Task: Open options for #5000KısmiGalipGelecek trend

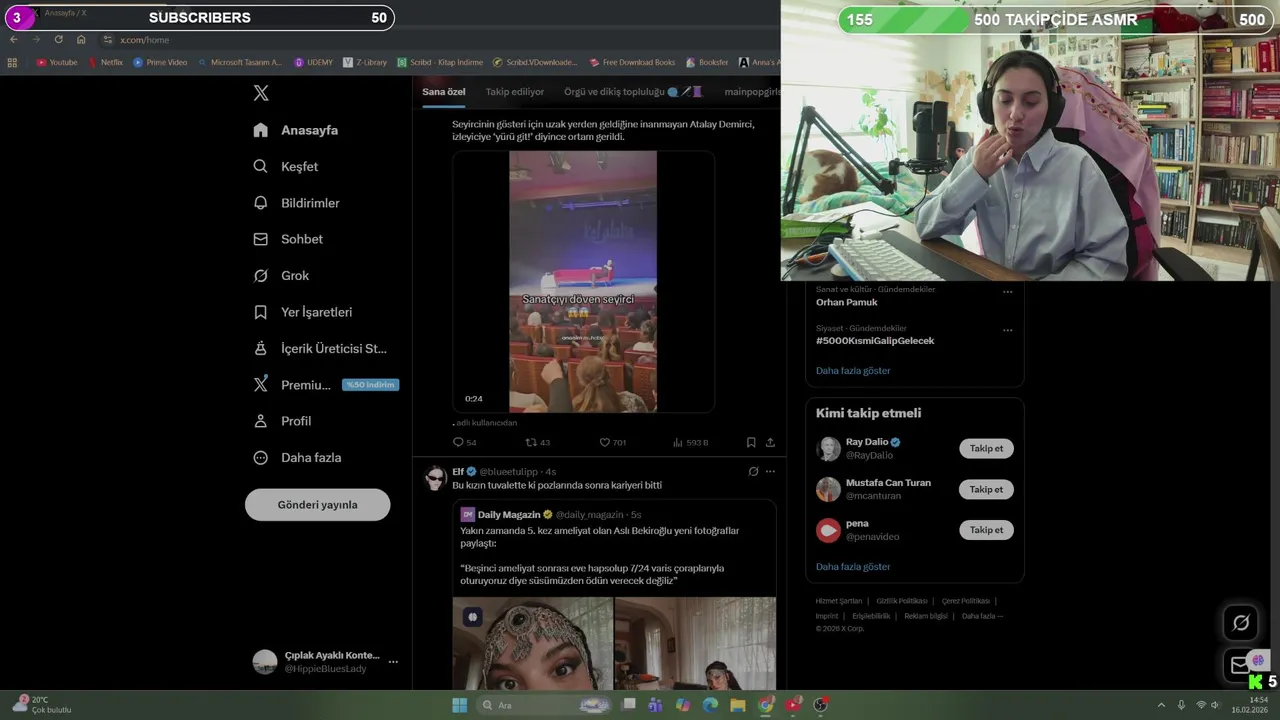Action: click(x=1007, y=330)
